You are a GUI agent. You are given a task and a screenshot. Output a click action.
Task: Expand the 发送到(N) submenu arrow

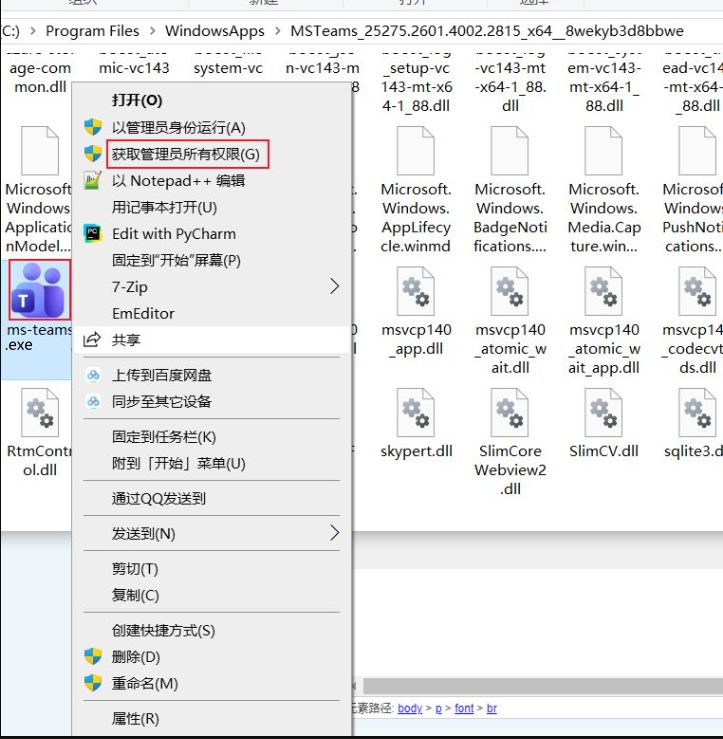coord(334,533)
